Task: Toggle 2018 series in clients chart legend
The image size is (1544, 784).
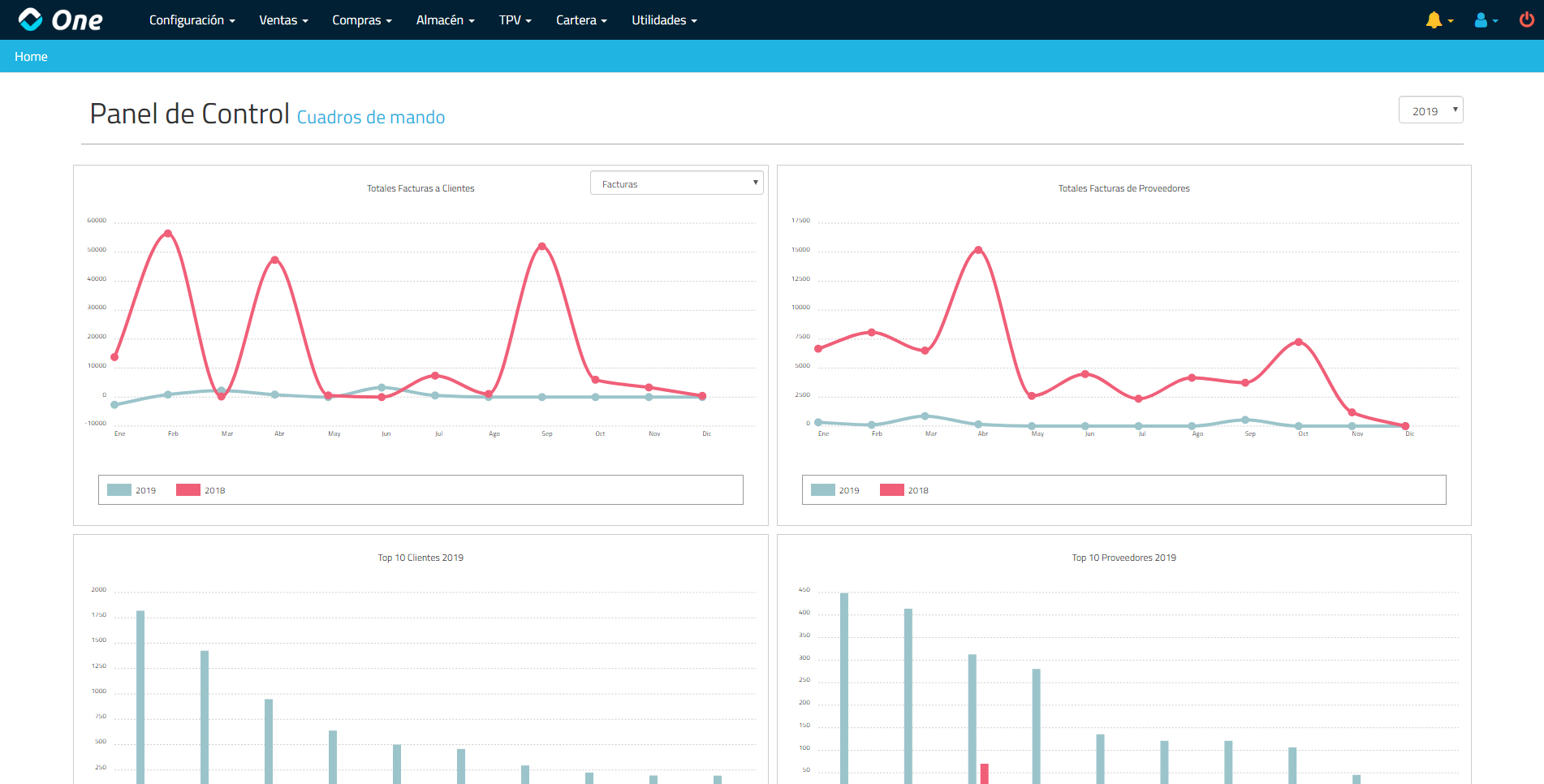Action: 201,490
